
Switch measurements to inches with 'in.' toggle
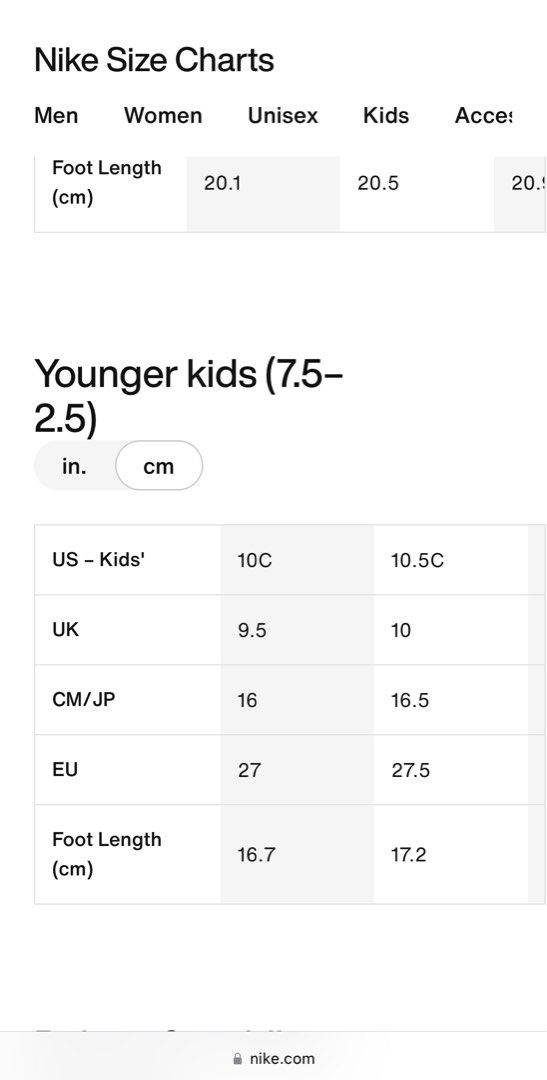[x=74, y=466]
